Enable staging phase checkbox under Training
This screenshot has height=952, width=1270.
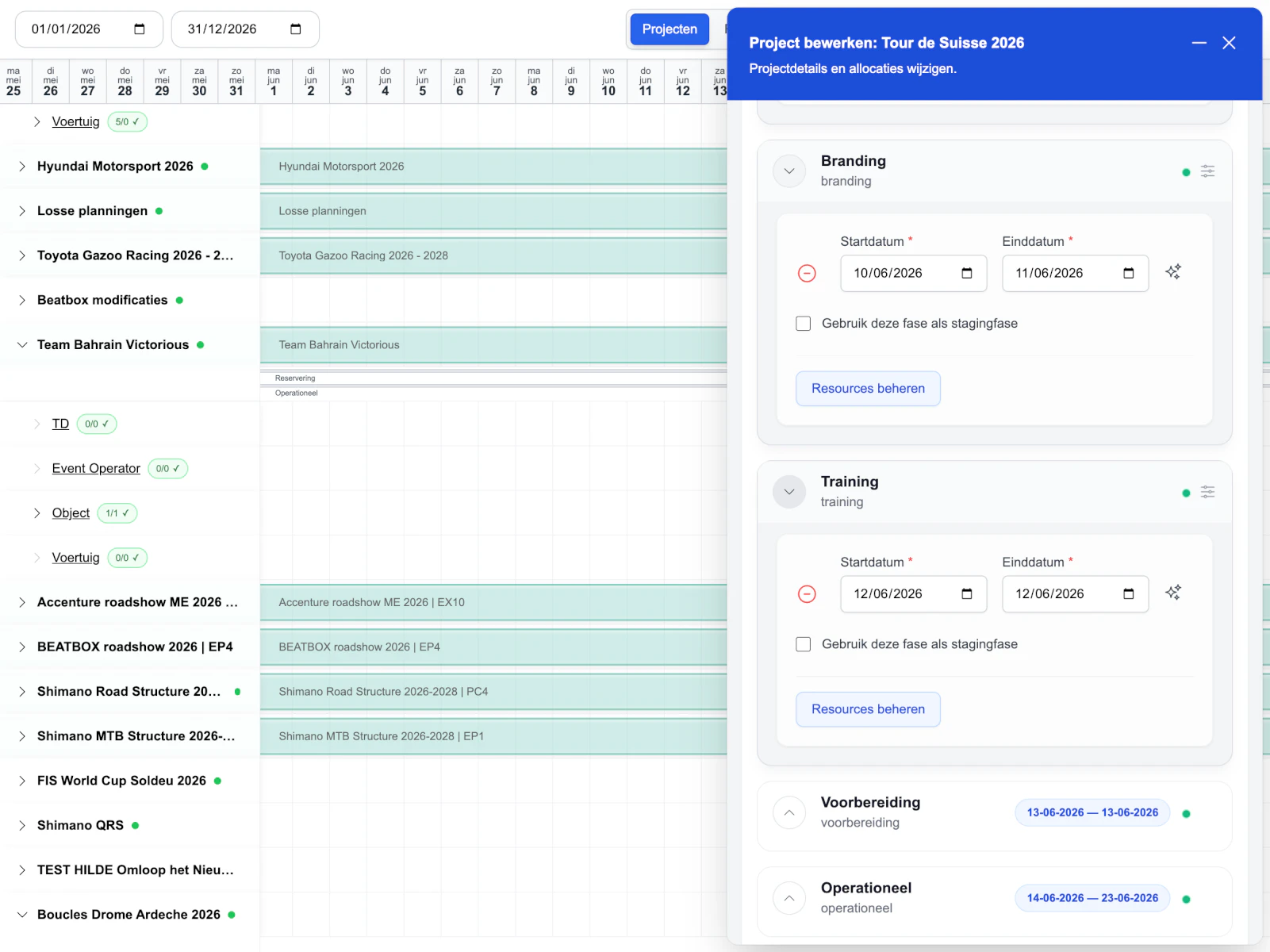click(804, 644)
